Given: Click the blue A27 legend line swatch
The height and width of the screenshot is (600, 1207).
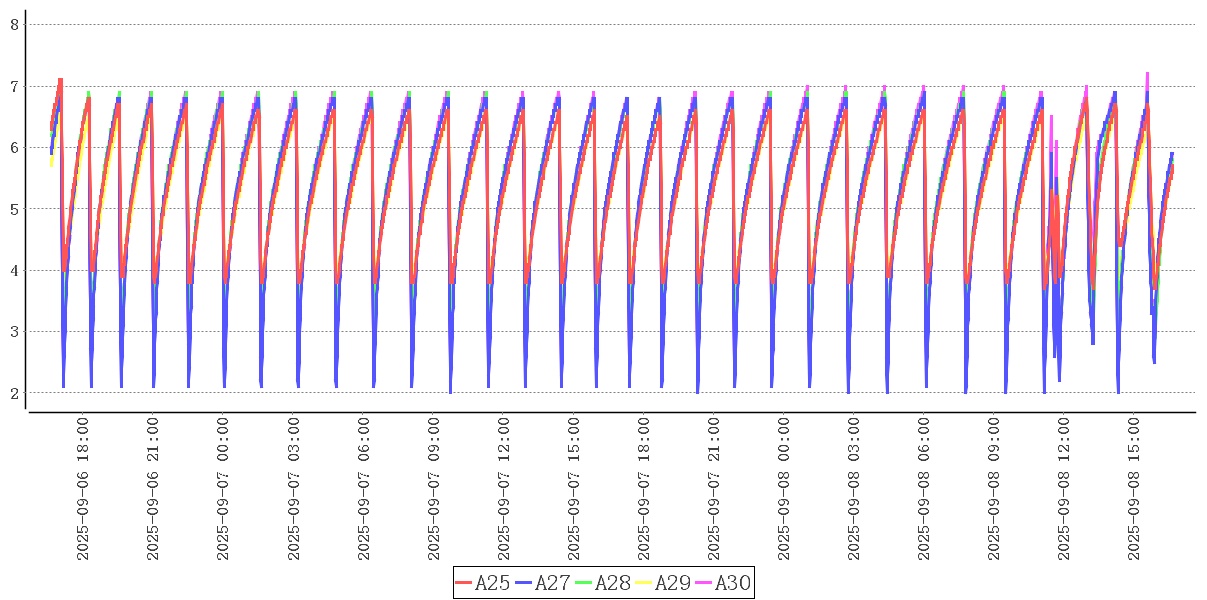Looking at the screenshot, I should [524, 583].
